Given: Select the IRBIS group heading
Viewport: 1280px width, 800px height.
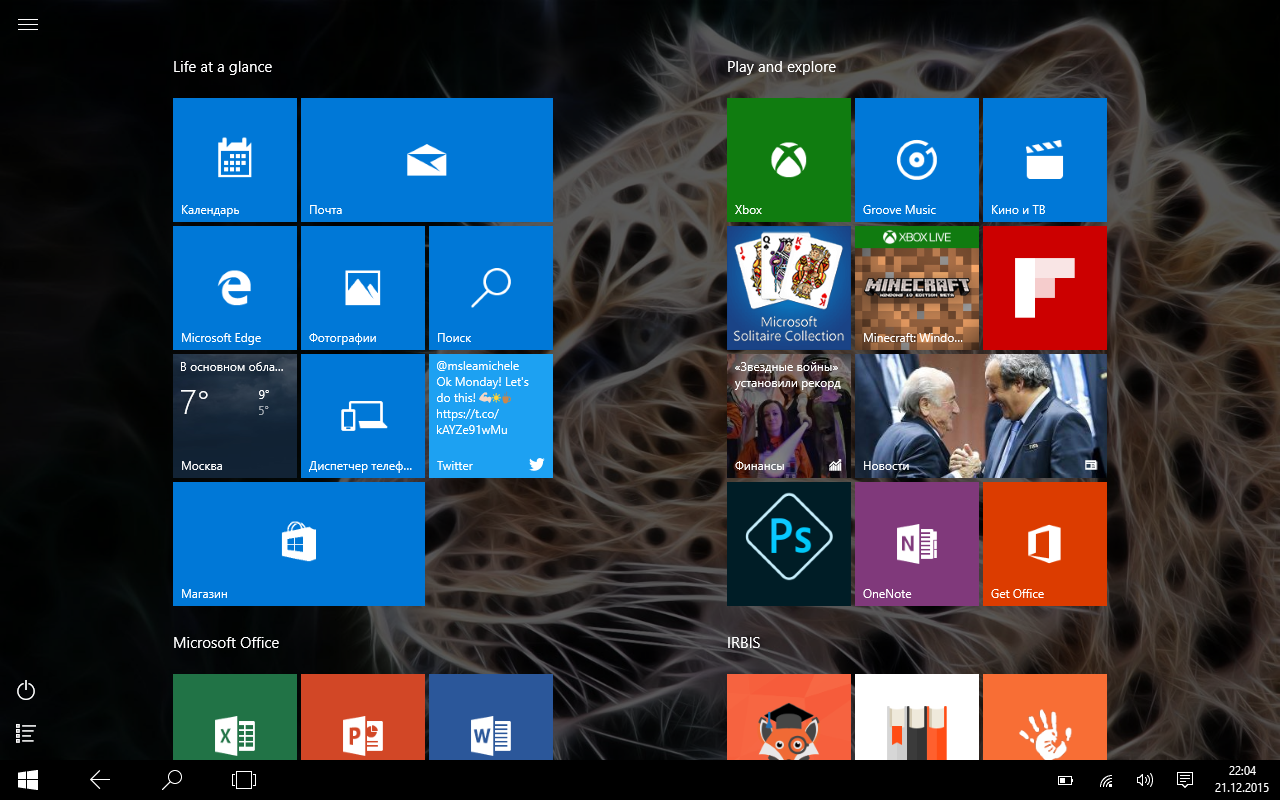Looking at the screenshot, I should [x=743, y=643].
